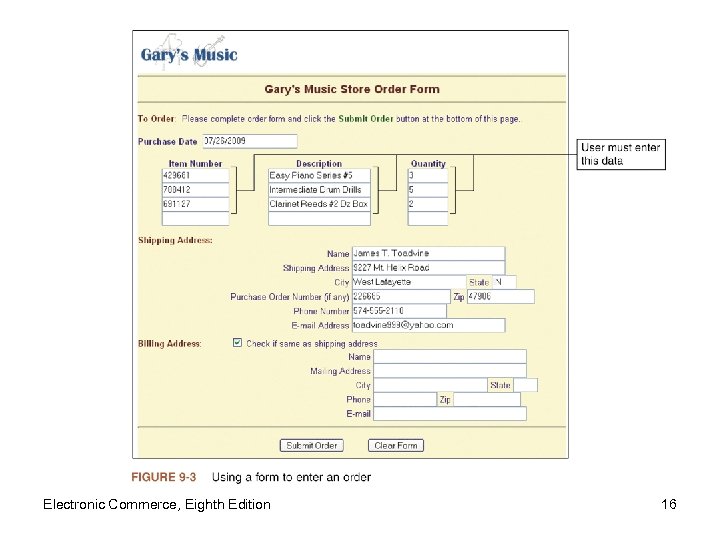Click description field 'Clarinet Reeds #2 Dz Box'
Viewport: 720px width, 540px height.
pyautogui.click(x=319, y=204)
